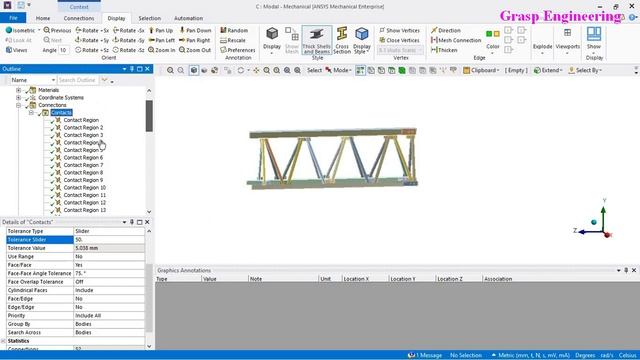Expand the Materials tree node
Image resolution: width=640 pixels, height=360 pixels.
pyautogui.click(x=18, y=90)
